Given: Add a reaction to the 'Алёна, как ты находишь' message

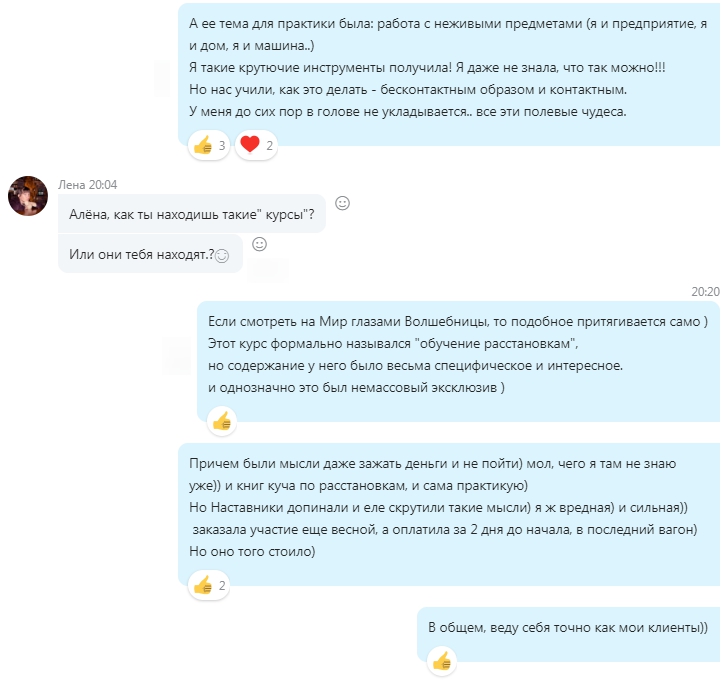Looking at the screenshot, I should coord(342,203).
